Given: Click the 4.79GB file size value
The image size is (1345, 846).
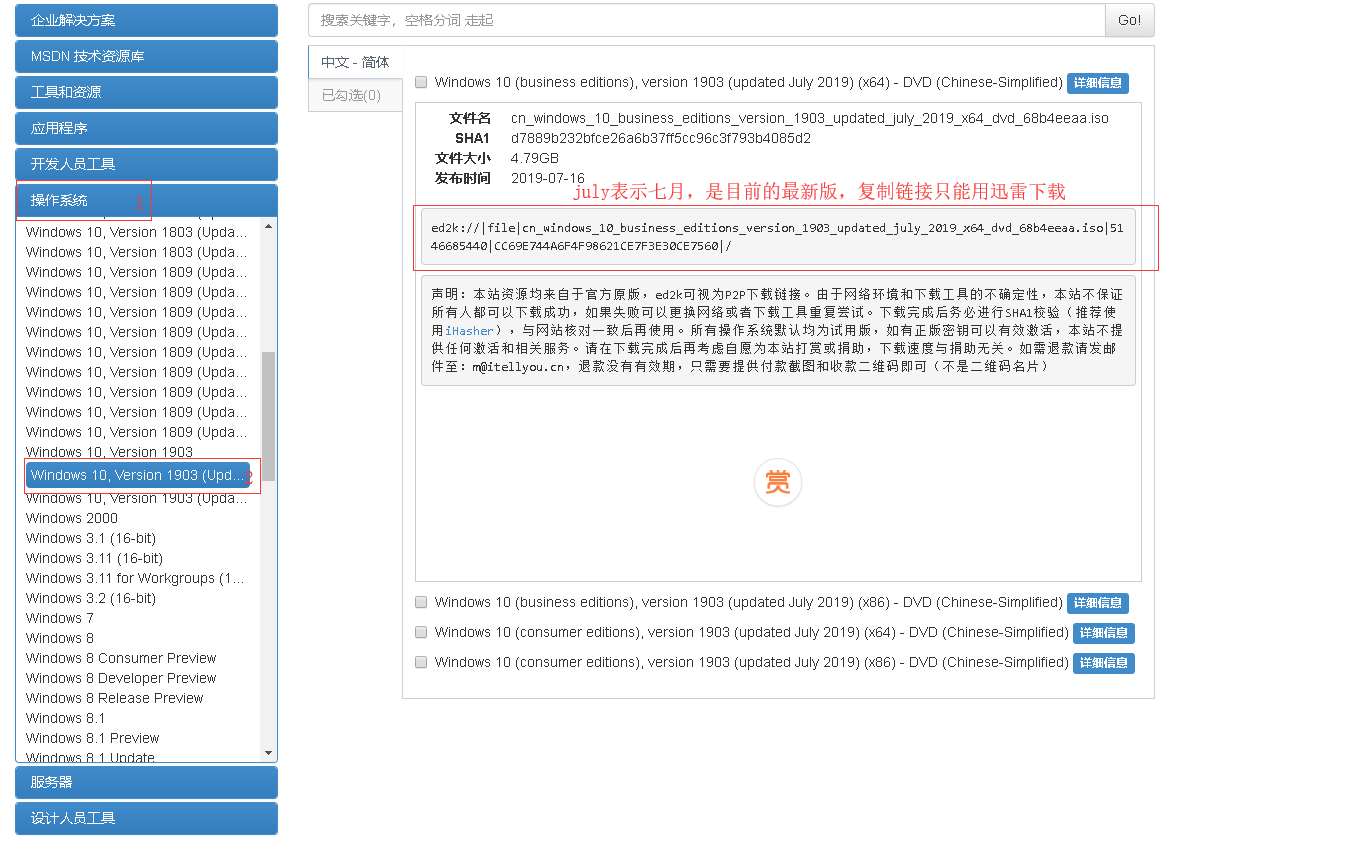Looking at the screenshot, I should coord(535,158).
